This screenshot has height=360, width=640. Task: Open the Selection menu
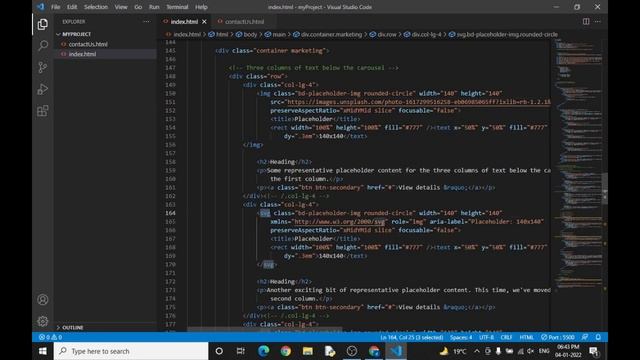coord(96,7)
